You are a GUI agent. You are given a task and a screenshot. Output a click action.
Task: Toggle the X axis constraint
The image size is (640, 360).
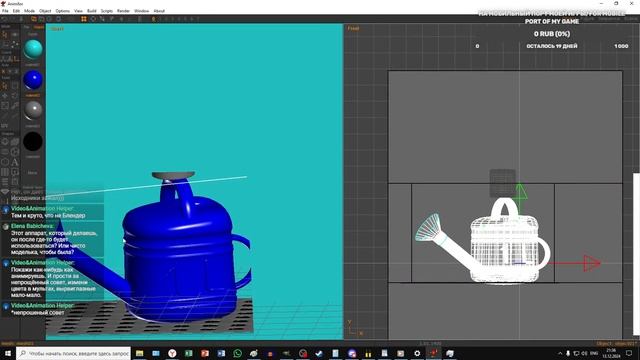(x=3, y=71)
